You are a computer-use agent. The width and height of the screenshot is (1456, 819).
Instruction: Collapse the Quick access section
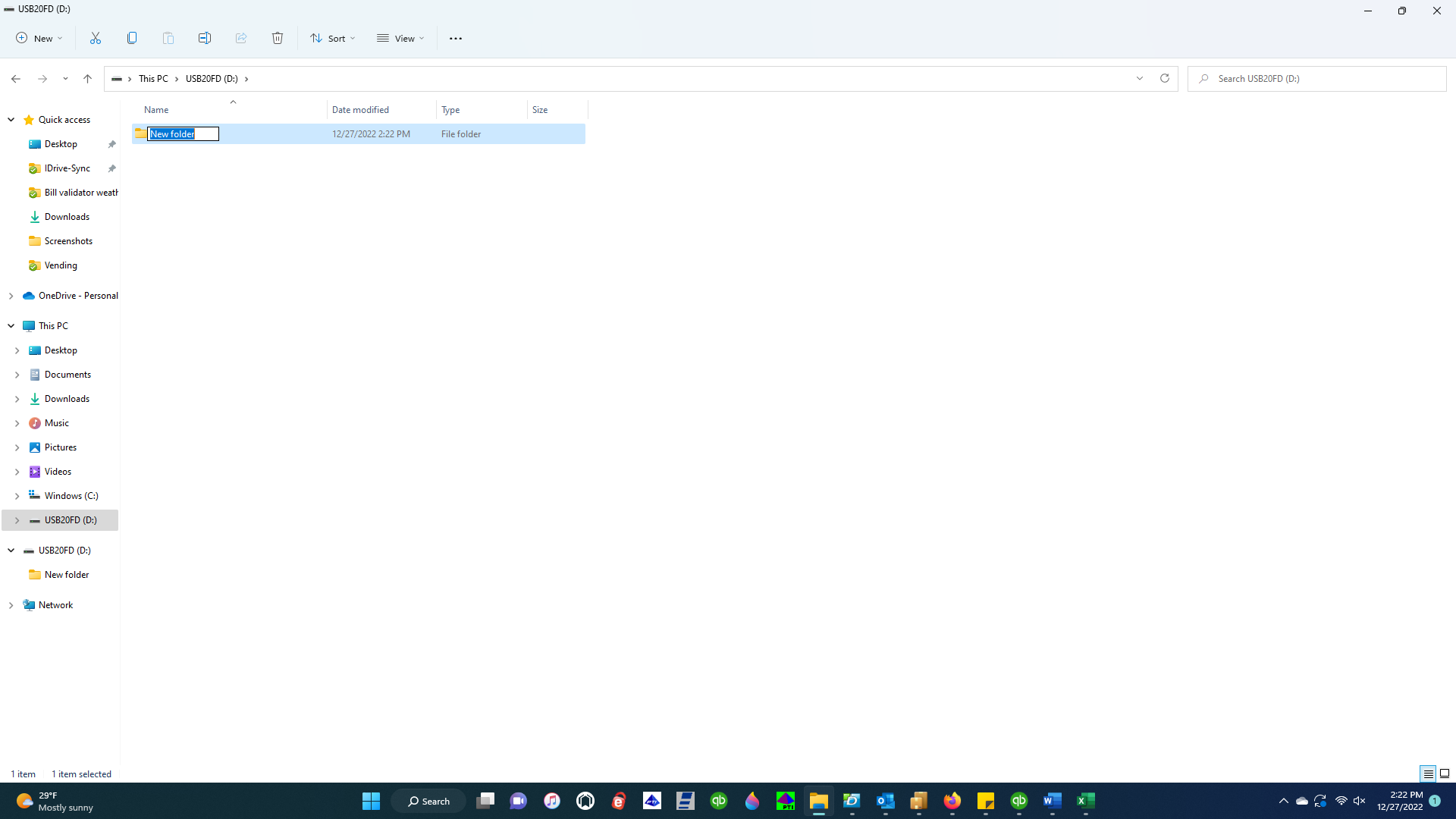point(11,120)
